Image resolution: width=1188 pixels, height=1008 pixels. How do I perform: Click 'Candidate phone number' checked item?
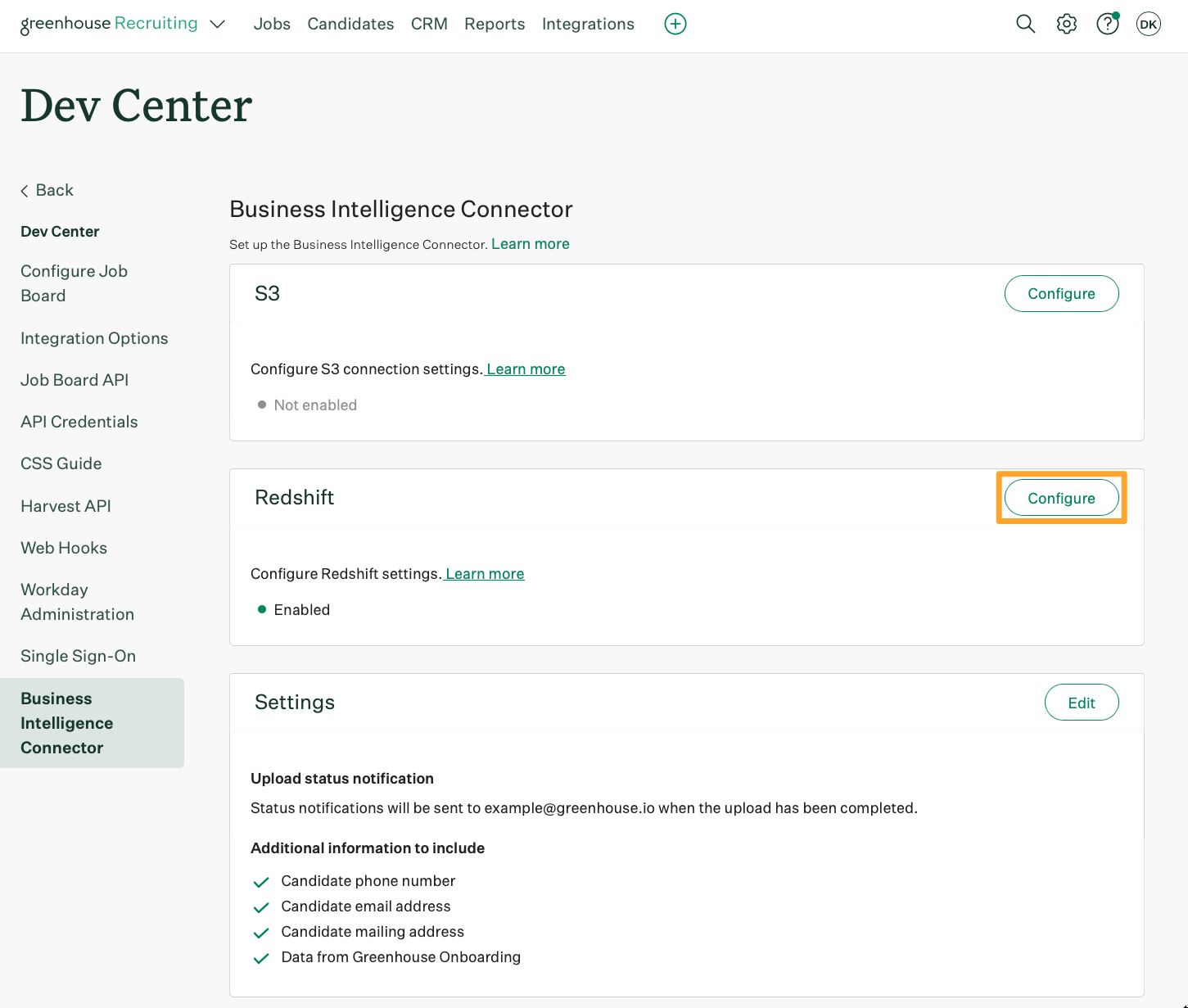click(x=368, y=881)
